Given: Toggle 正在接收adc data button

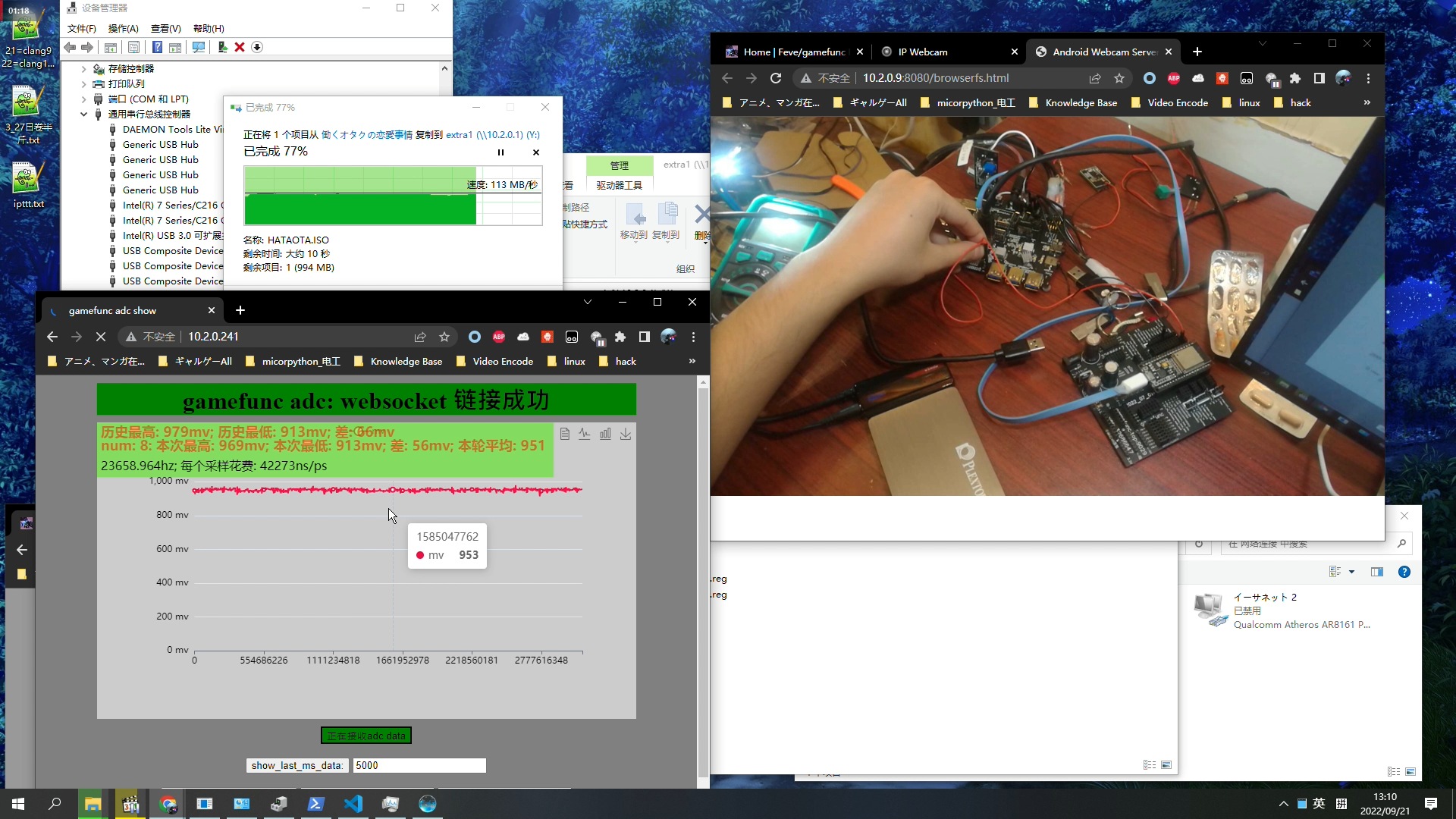Looking at the screenshot, I should coord(366,735).
